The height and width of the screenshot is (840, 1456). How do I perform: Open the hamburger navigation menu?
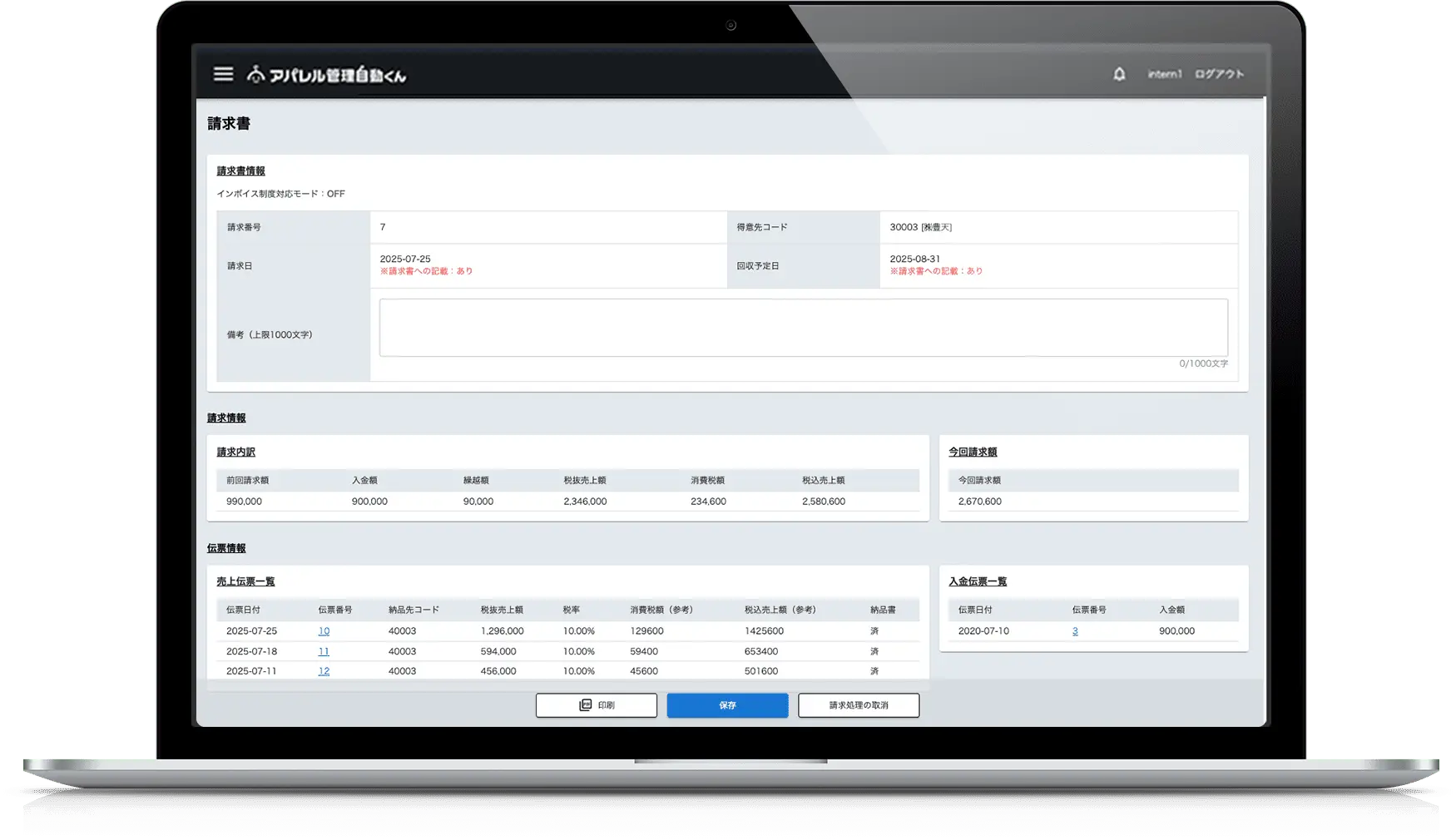[x=223, y=74]
